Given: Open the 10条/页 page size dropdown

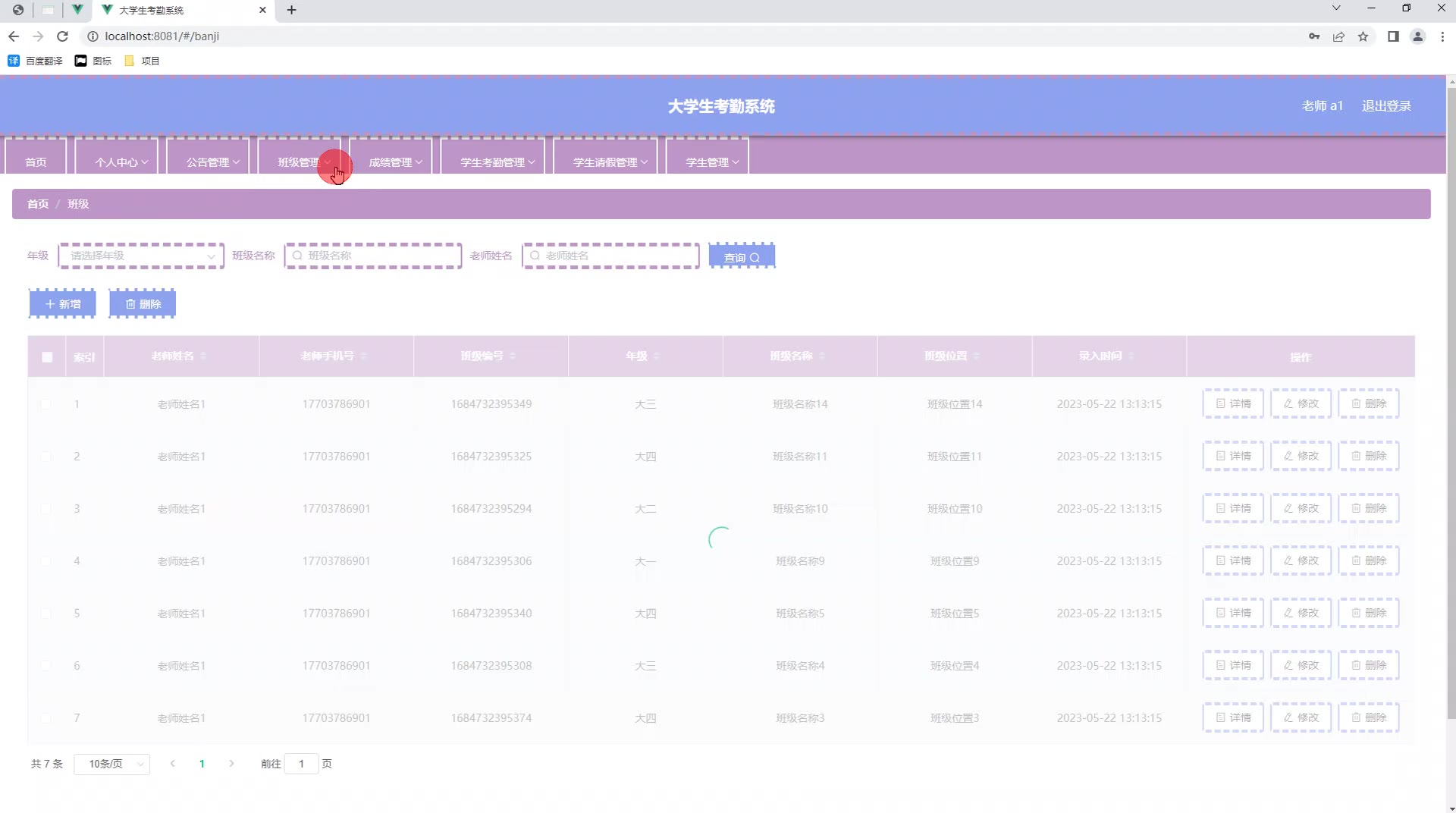Looking at the screenshot, I should point(112,764).
